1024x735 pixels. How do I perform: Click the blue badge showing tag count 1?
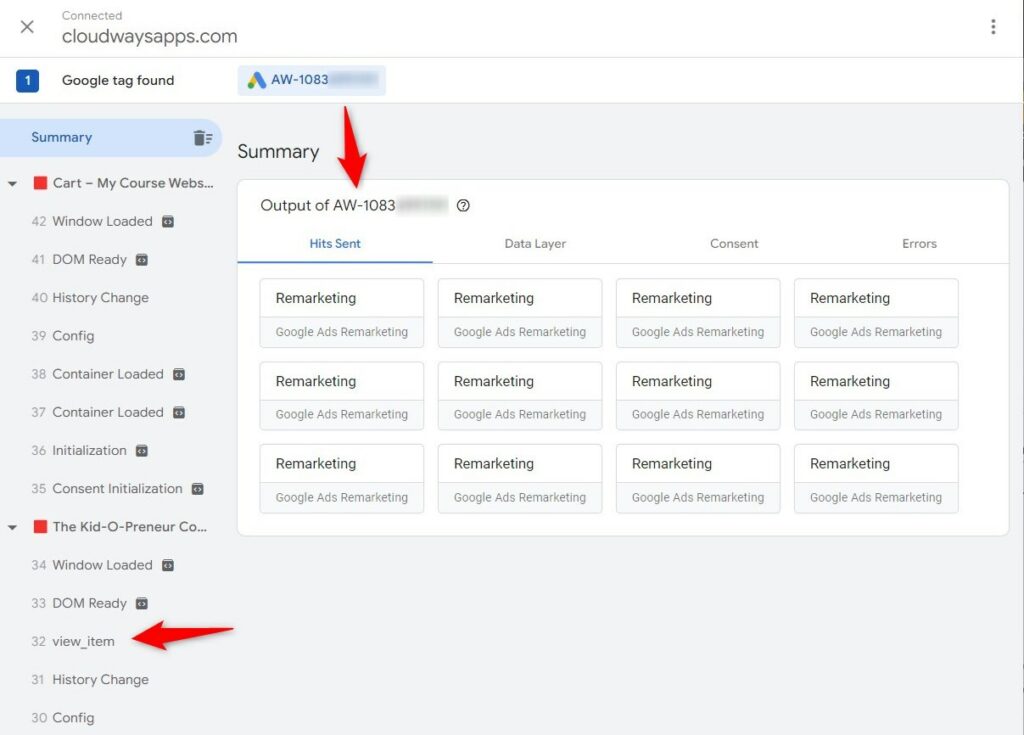click(x=27, y=80)
